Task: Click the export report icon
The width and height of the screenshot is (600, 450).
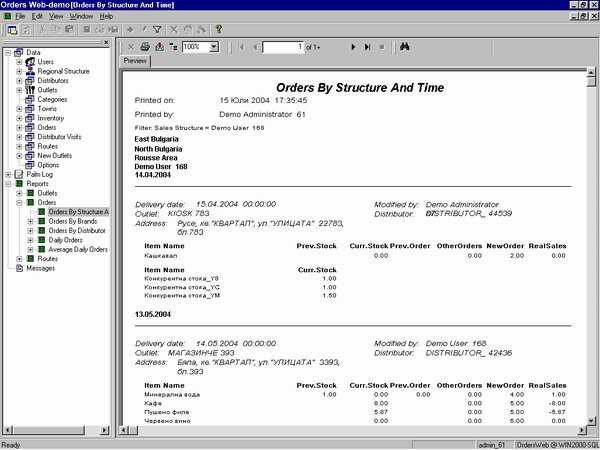Action: click(159, 47)
